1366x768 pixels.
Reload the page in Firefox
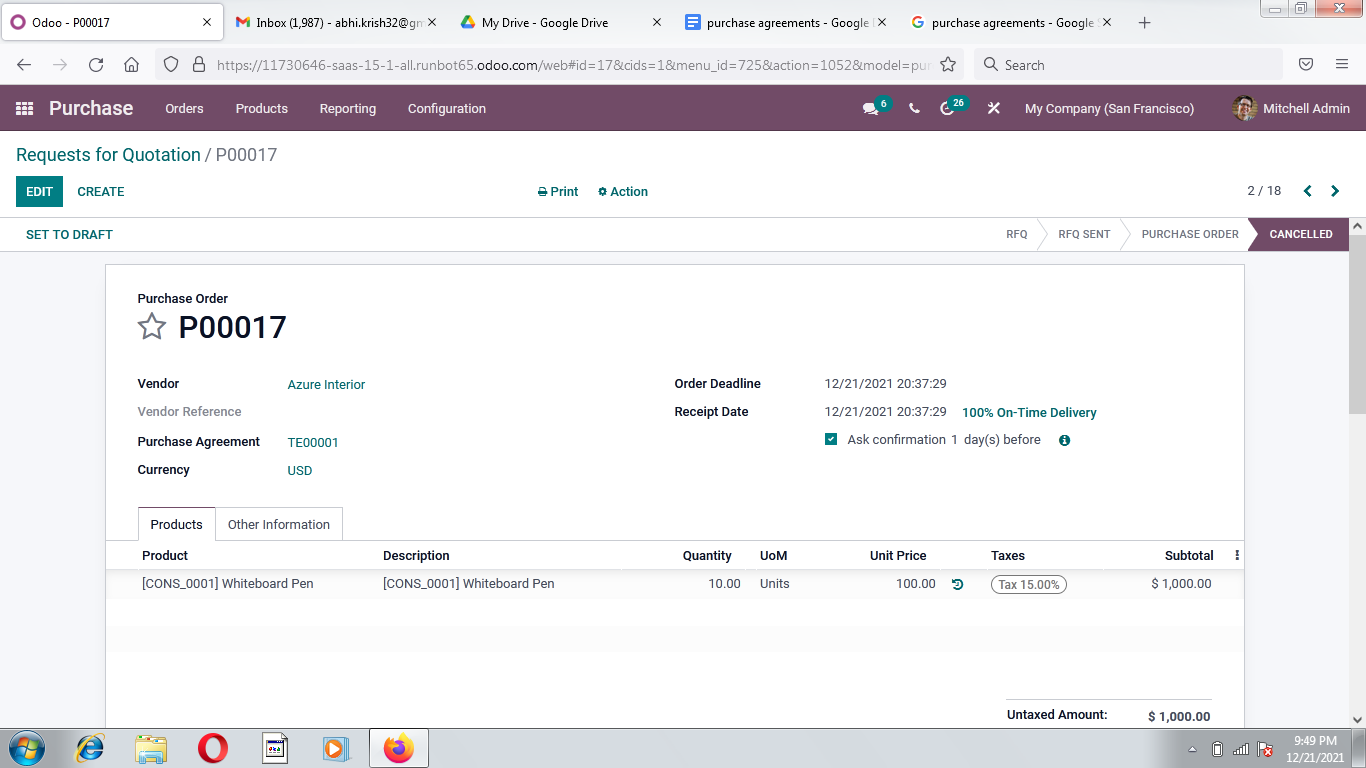(x=96, y=64)
